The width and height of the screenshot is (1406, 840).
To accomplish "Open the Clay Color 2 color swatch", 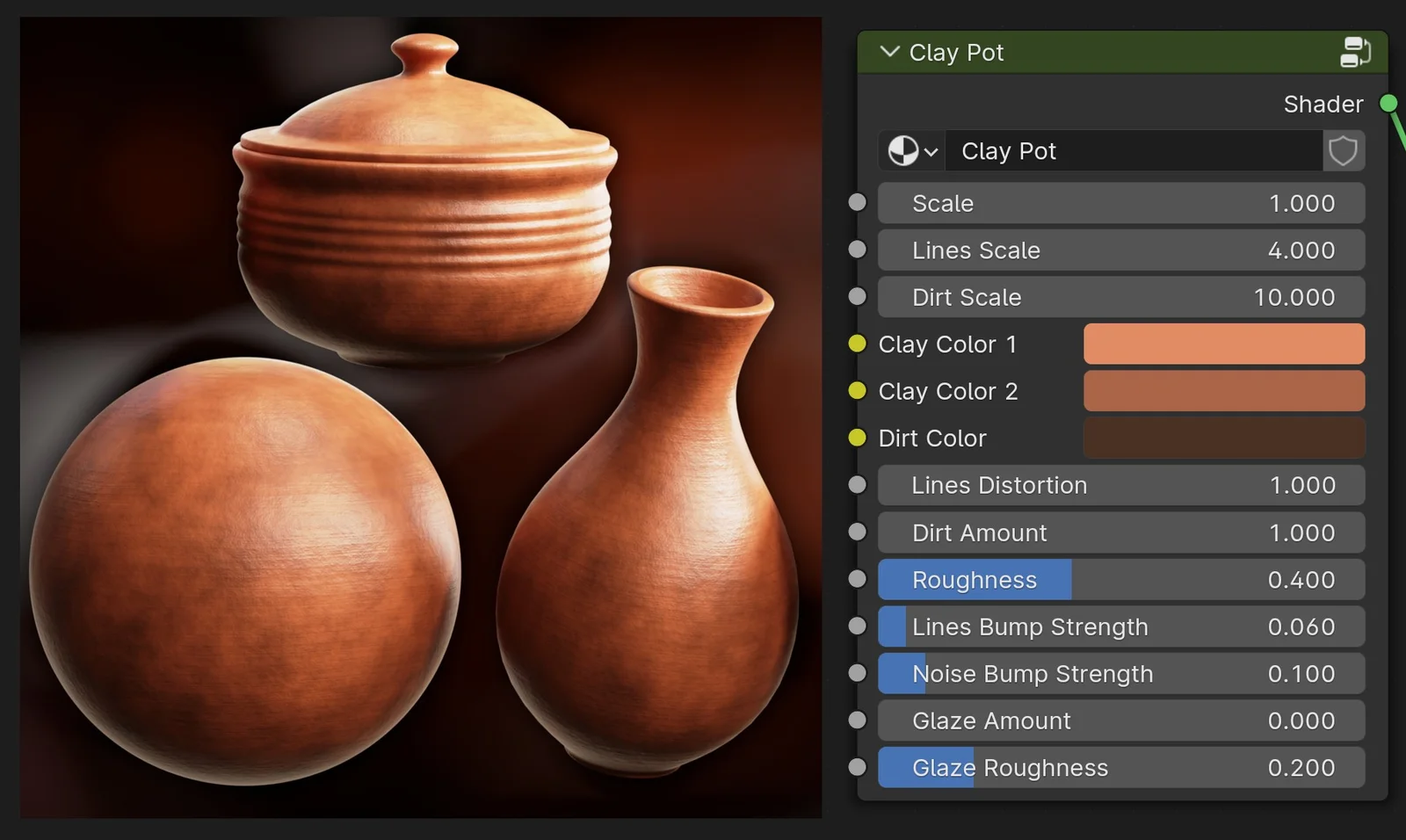I will click(1223, 391).
